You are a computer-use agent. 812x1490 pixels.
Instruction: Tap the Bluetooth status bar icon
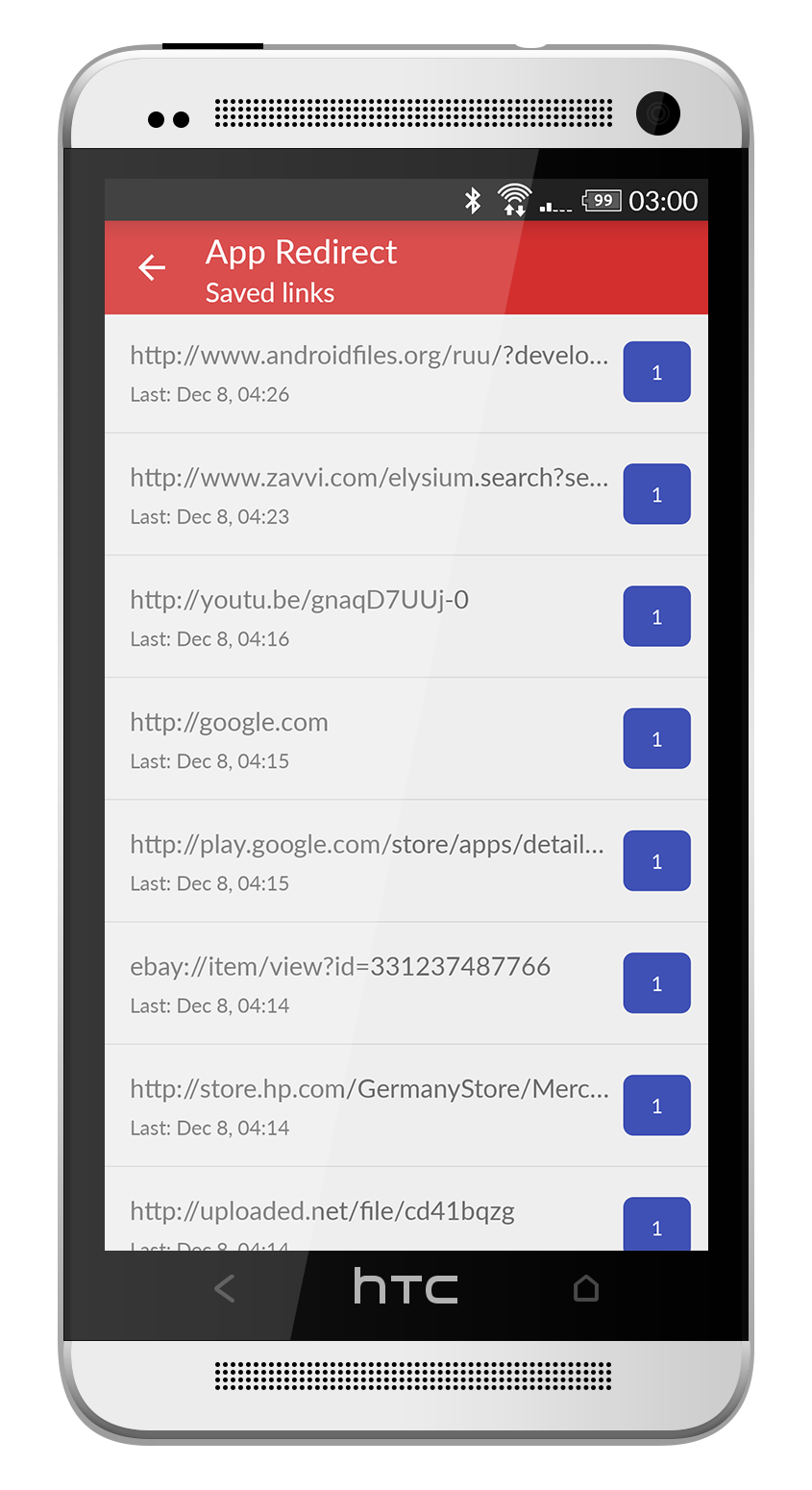(x=472, y=200)
